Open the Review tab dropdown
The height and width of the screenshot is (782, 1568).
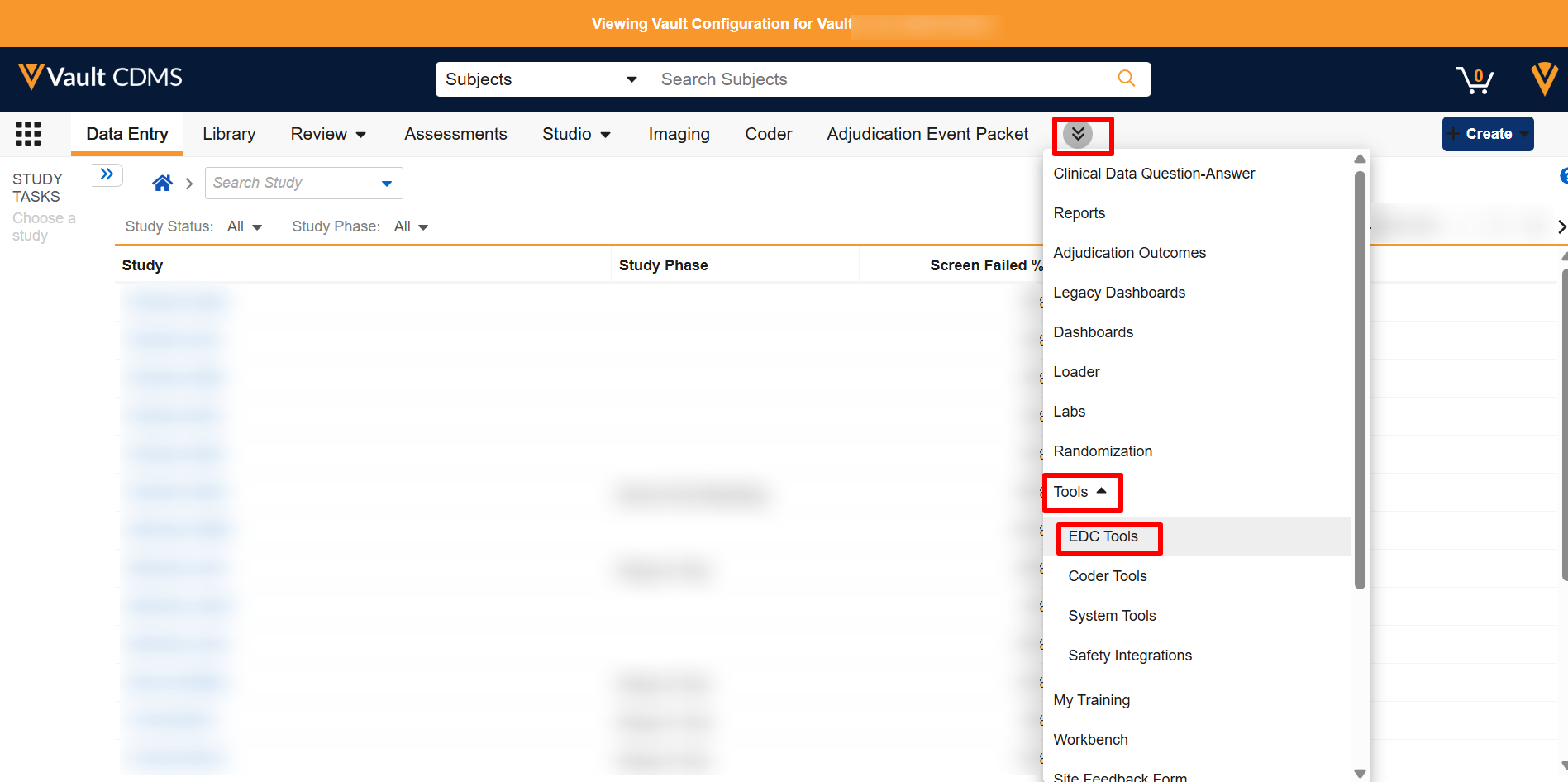[328, 134]
